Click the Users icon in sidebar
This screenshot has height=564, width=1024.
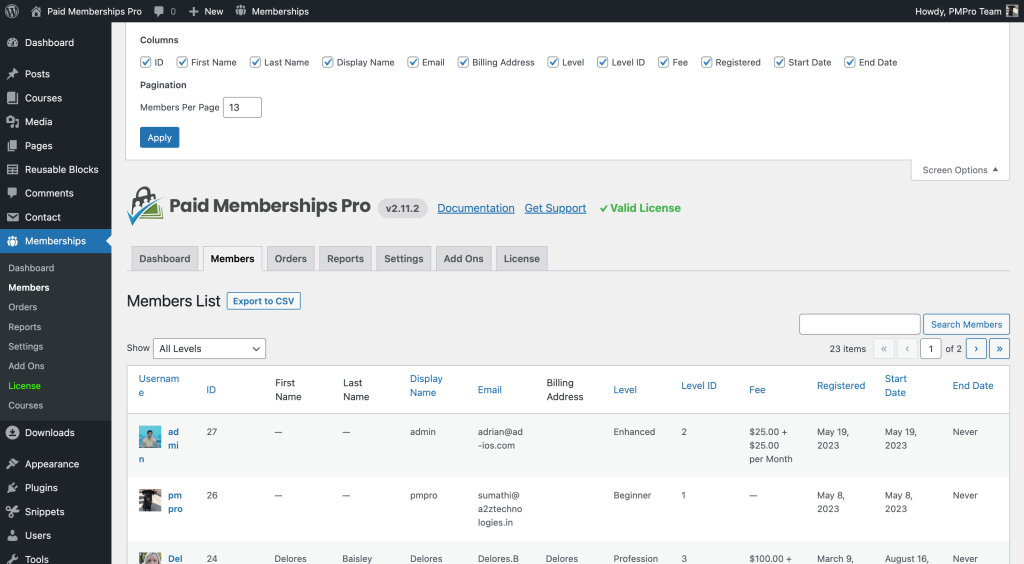12,535
